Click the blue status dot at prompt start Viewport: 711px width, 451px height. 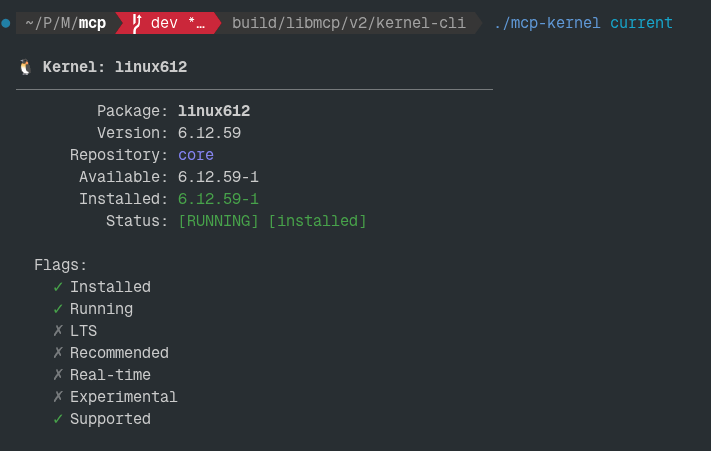[6, 22]
